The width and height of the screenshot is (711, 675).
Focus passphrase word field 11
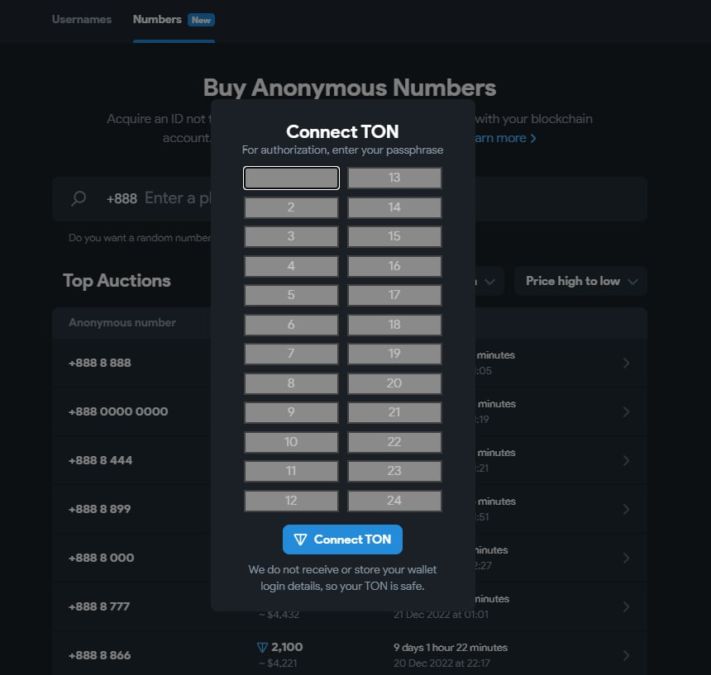(x=291, y=471)
